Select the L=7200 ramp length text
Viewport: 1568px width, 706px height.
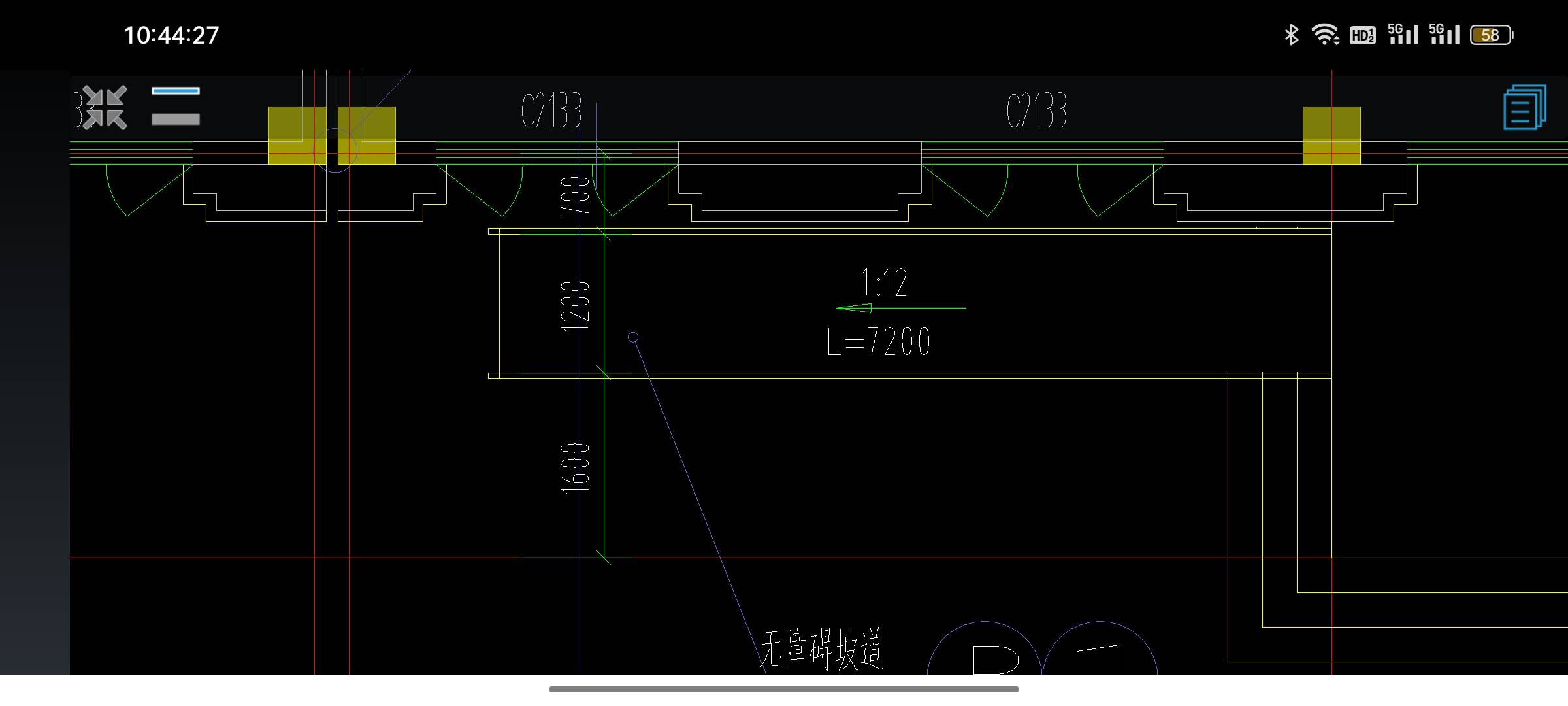click(x=879, y=341)
